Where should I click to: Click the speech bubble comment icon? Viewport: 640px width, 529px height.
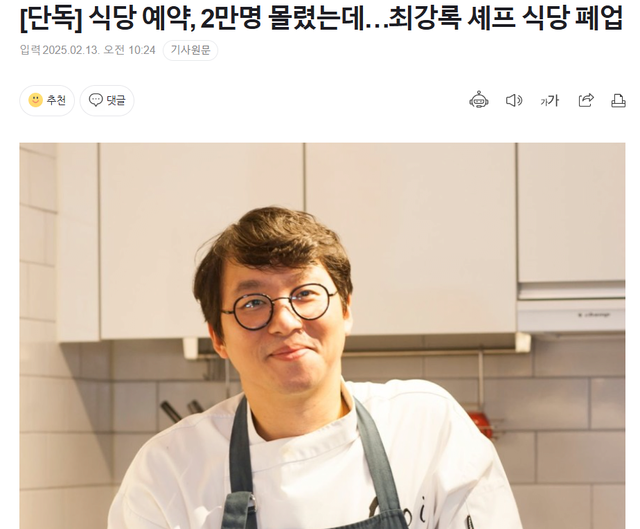(x=96, y=100)
